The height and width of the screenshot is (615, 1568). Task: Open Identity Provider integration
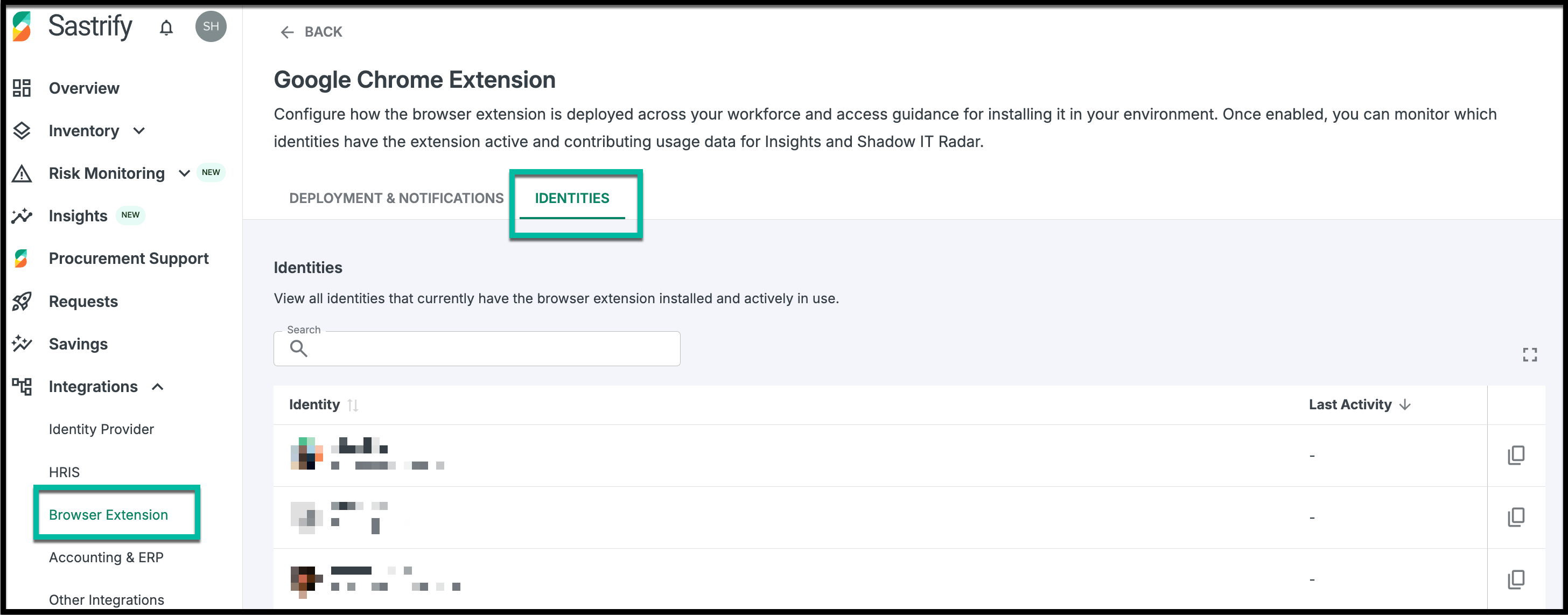click(101, 429)
